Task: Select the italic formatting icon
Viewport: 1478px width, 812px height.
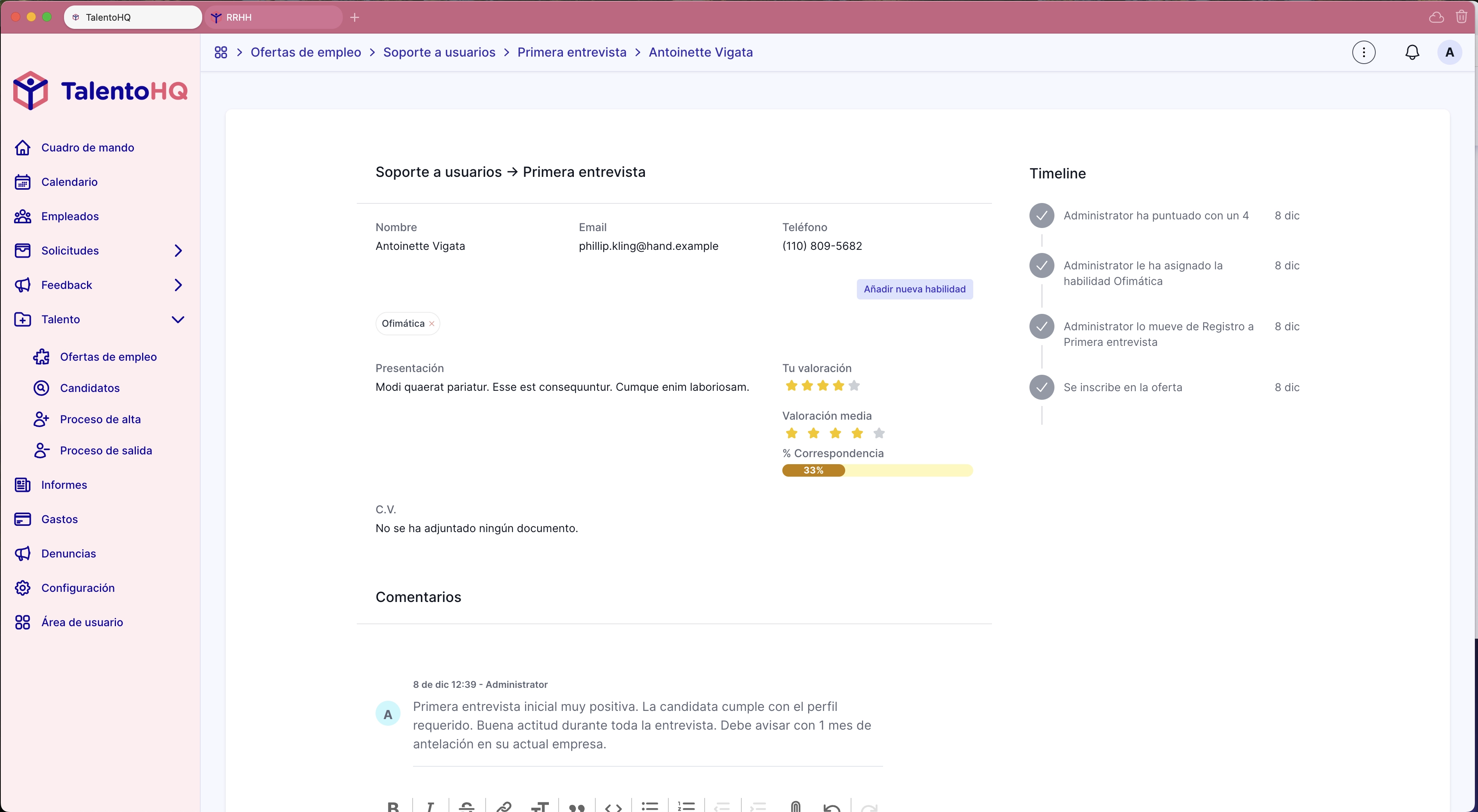Action: click(x=430, y=806)
